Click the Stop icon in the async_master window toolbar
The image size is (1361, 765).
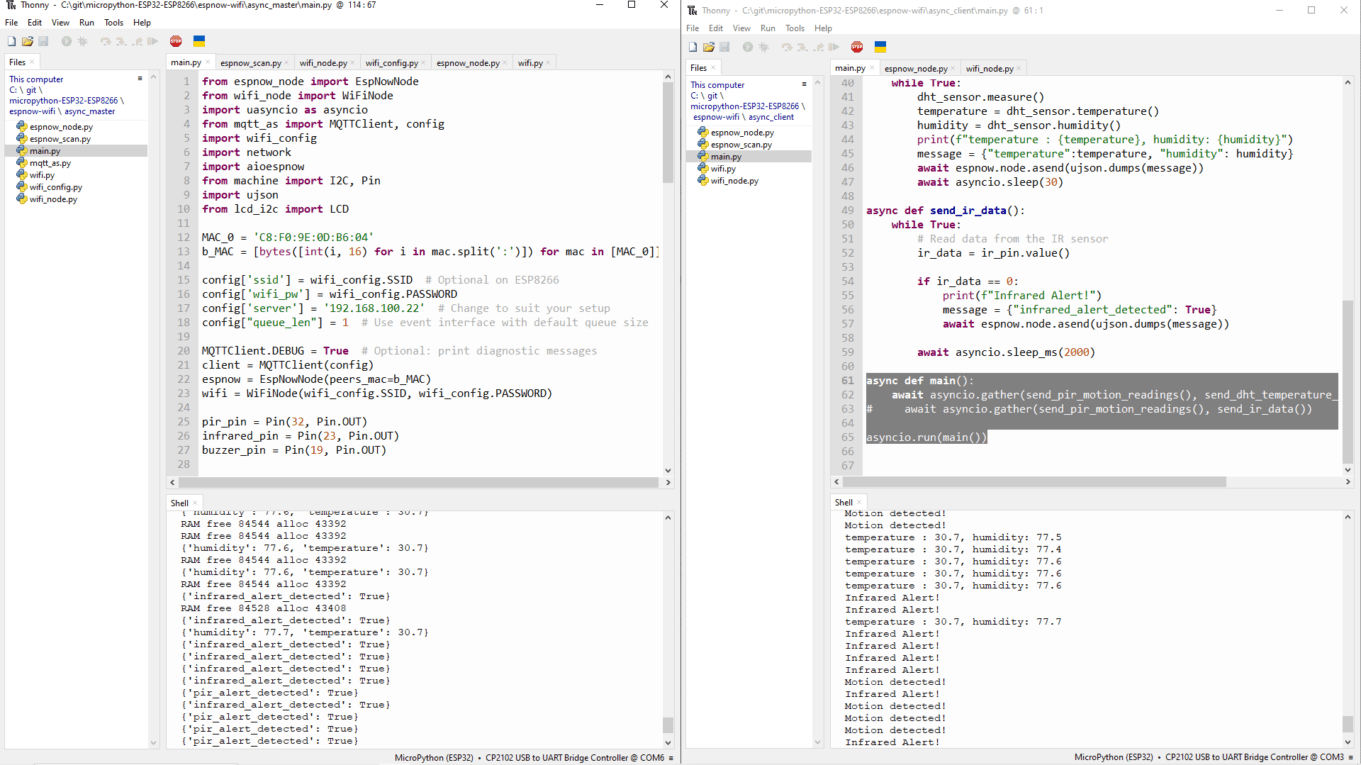click(176, 41)
